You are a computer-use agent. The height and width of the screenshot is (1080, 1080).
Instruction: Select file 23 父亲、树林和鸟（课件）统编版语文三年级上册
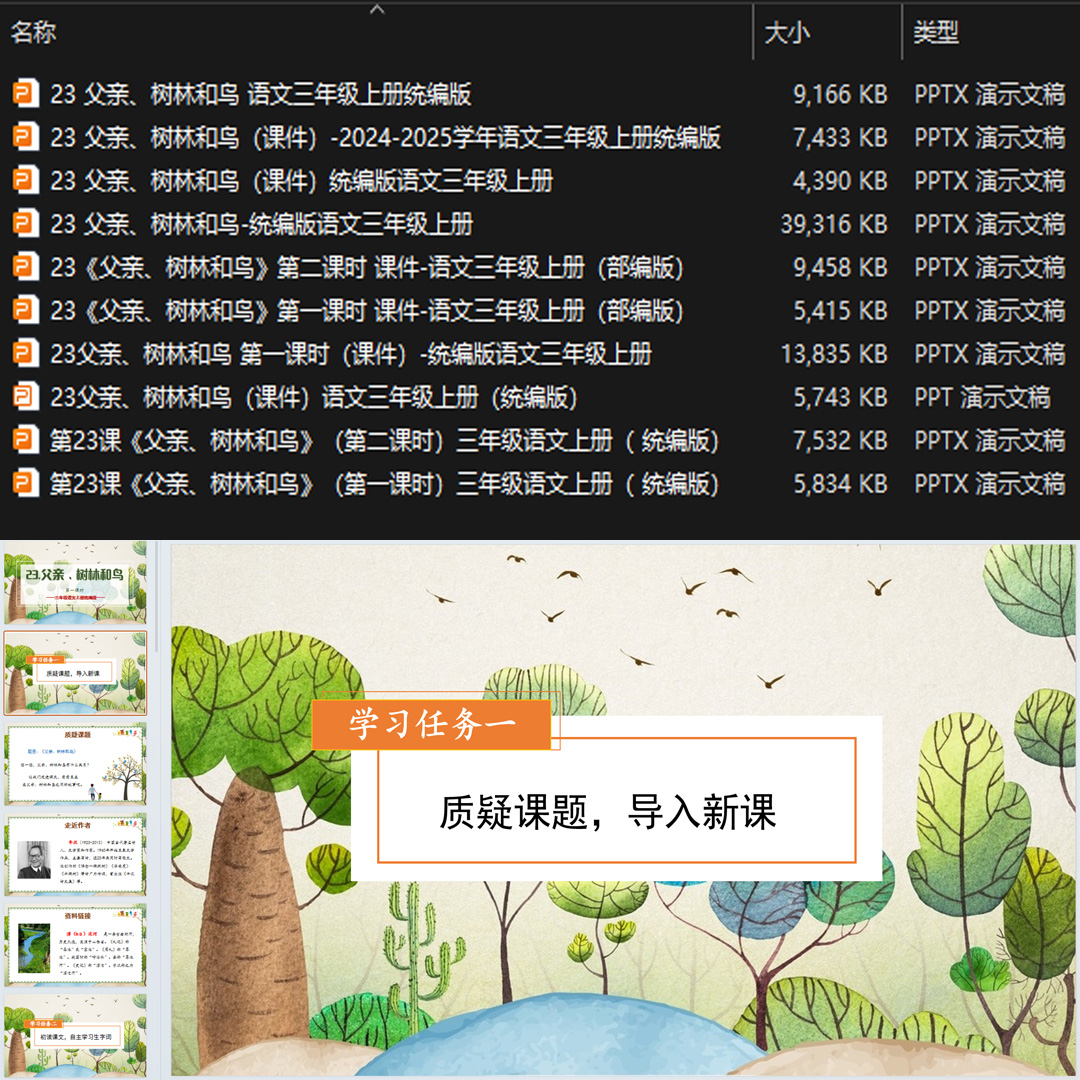(x=301, y=180)
